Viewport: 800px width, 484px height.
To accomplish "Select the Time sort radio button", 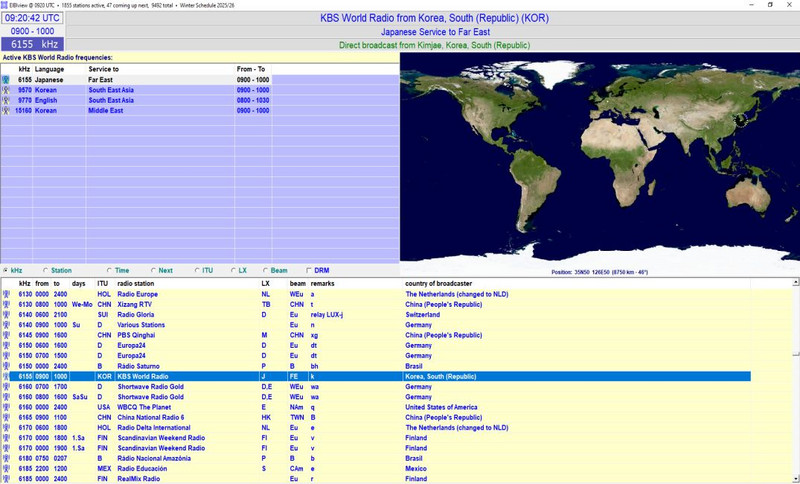I will tap(109, 270).
